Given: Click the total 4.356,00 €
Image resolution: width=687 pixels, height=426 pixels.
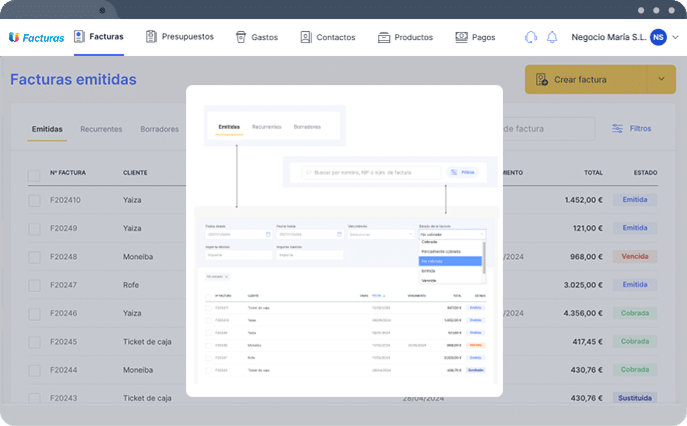Looking at the screenshot, I should coord(583,313).
